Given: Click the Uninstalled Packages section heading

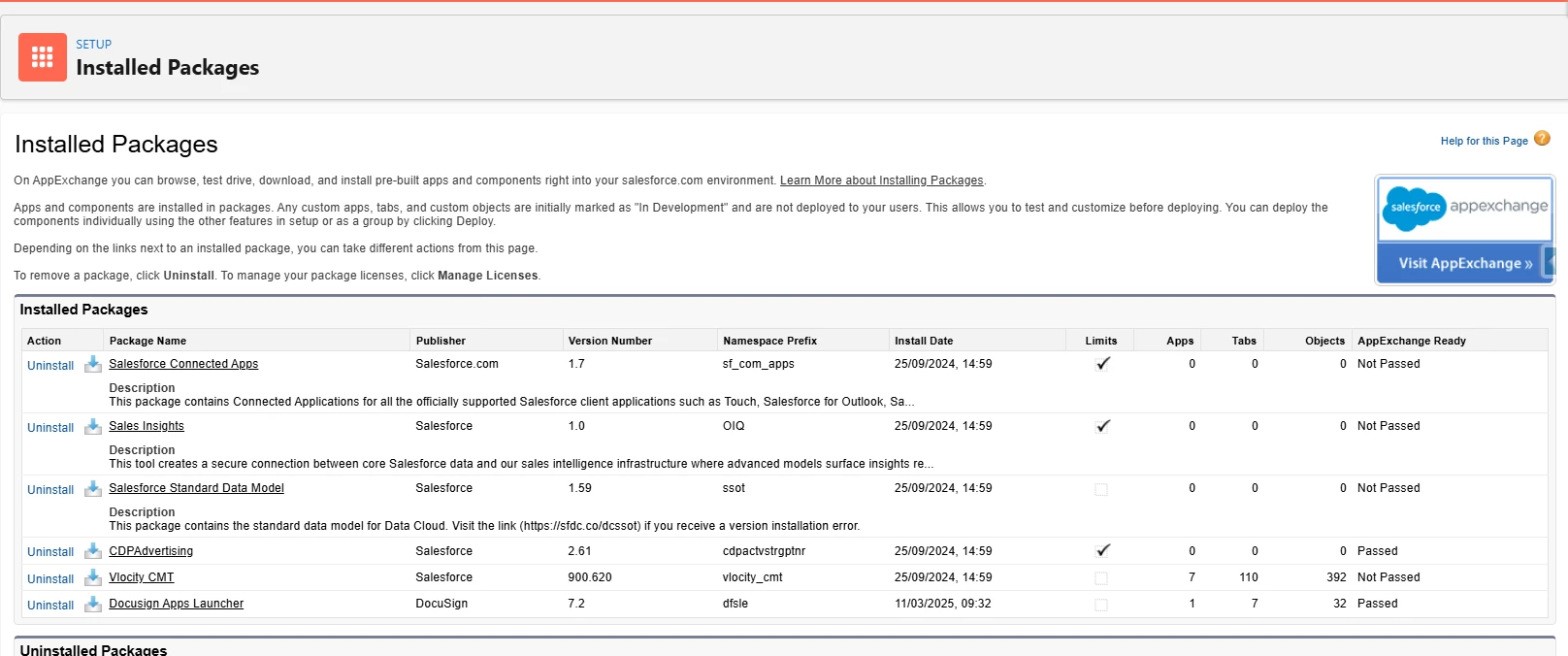Looking at the screenshot, I should point(93,649).
